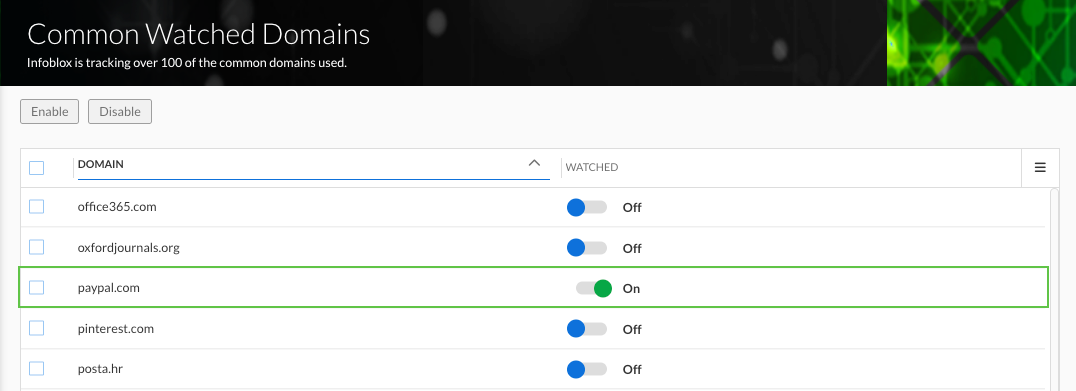
Task: Click the DOMAIN column sort arrow
Action: tap(535, 163)
